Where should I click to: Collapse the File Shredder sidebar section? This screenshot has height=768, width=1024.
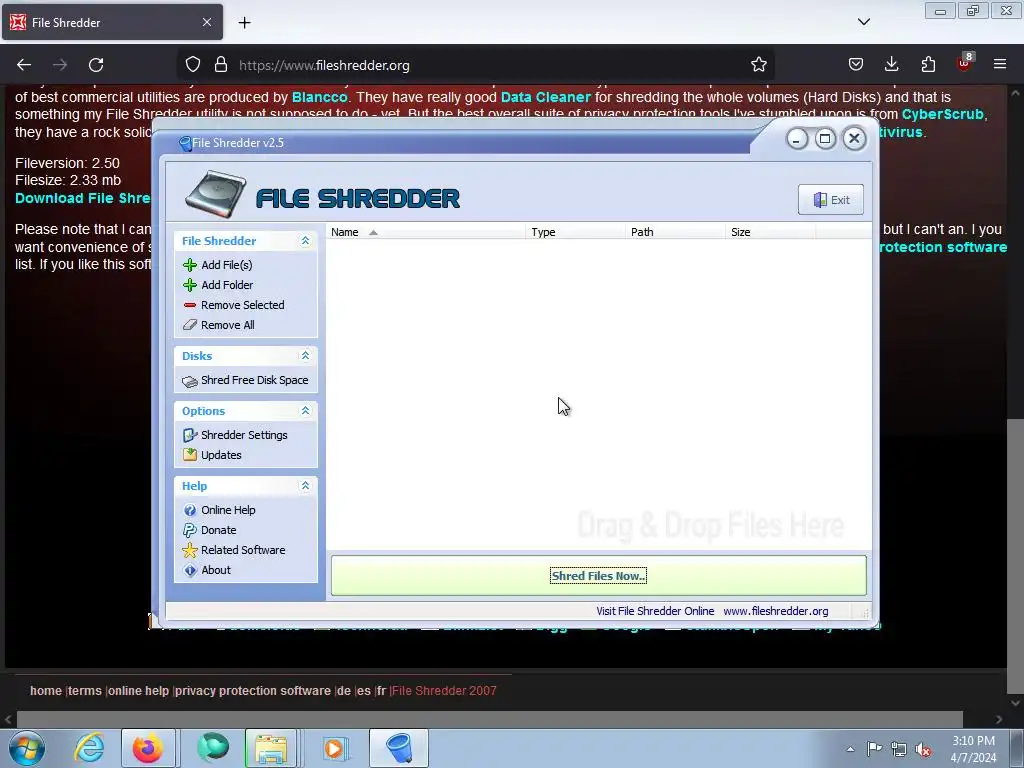coord(305,241)
